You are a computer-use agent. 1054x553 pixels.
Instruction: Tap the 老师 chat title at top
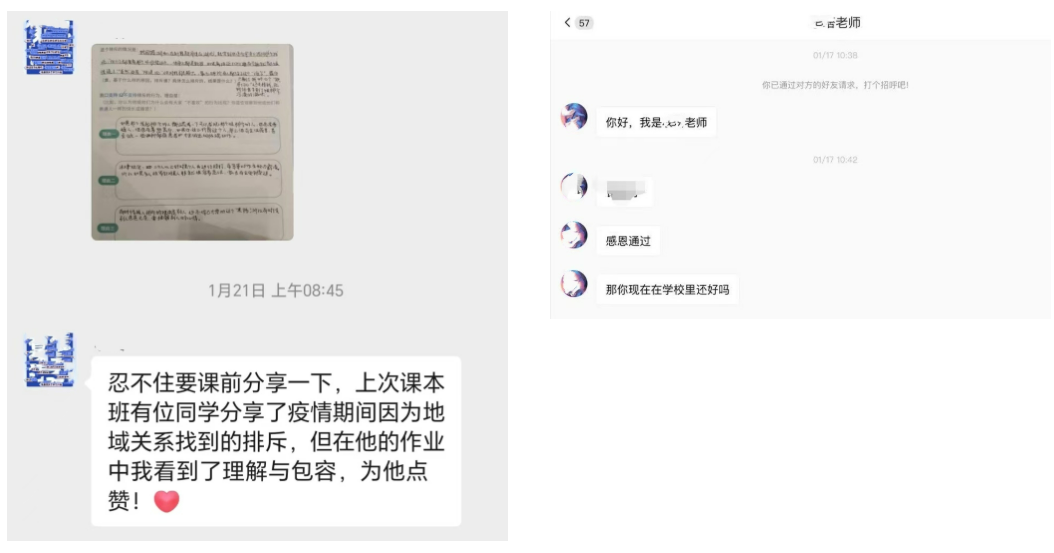(x=838, y=23)
